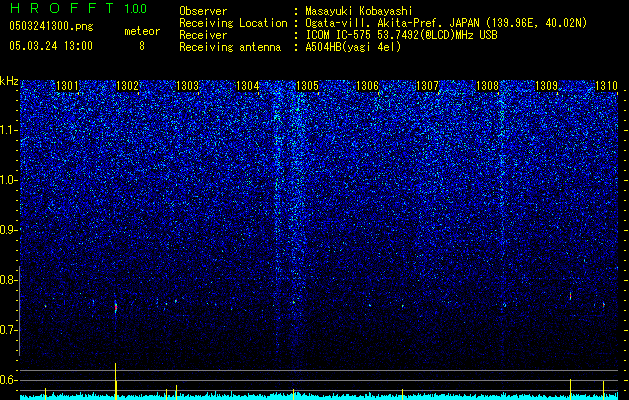Click the 0.8 kHz frequency axis label
This screenshot has height=400, width=629.
[x=9, y=280]
